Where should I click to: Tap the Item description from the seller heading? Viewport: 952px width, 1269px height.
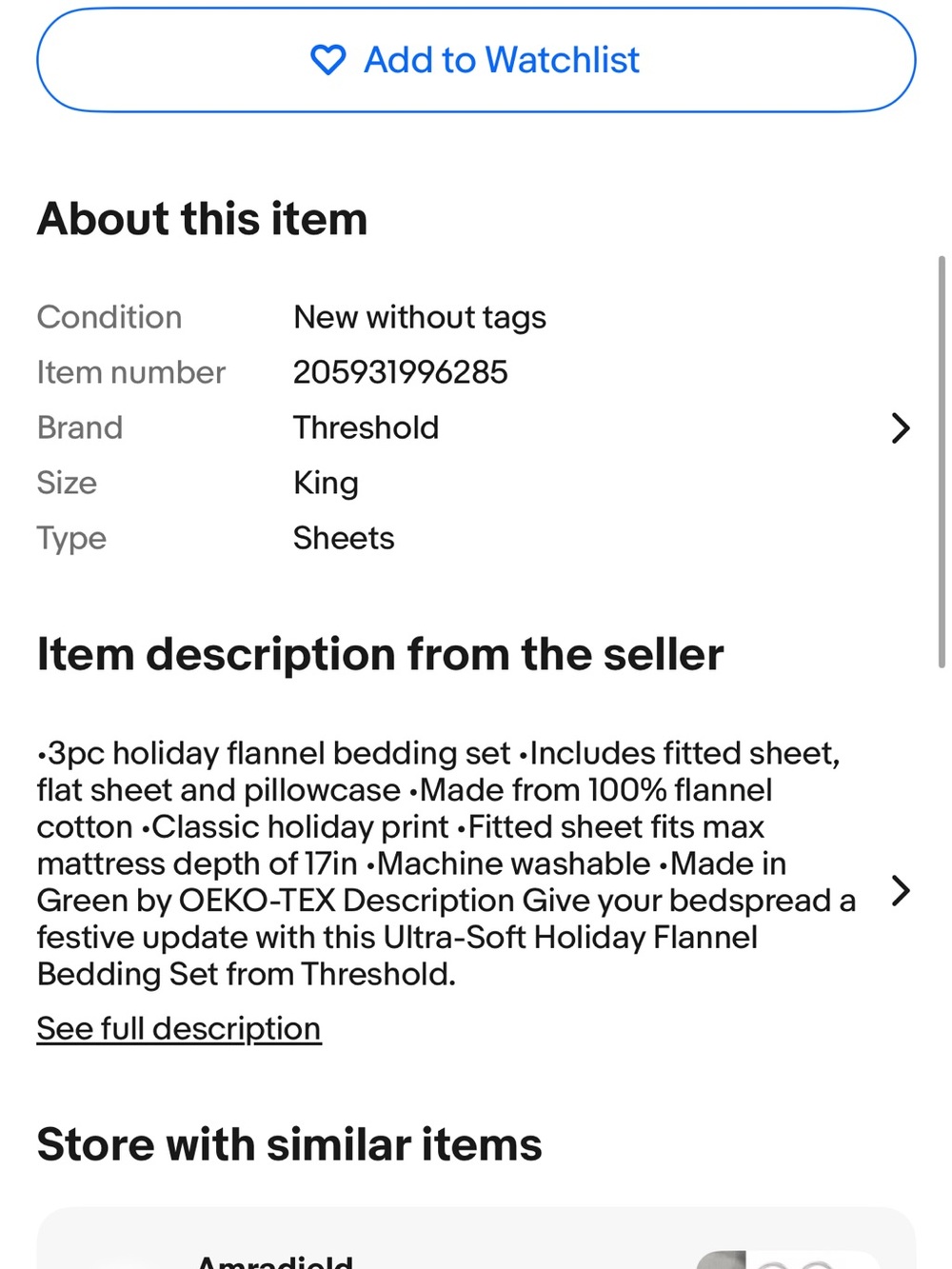click(x=380, y=655)
